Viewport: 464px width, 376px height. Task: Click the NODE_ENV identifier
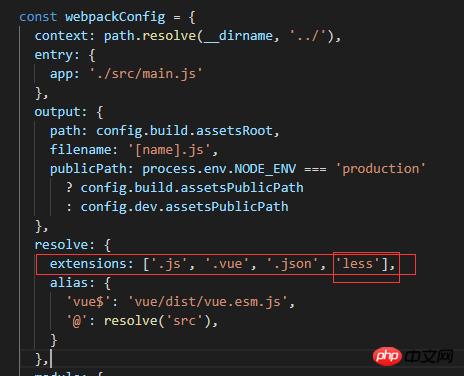[265, 169]
